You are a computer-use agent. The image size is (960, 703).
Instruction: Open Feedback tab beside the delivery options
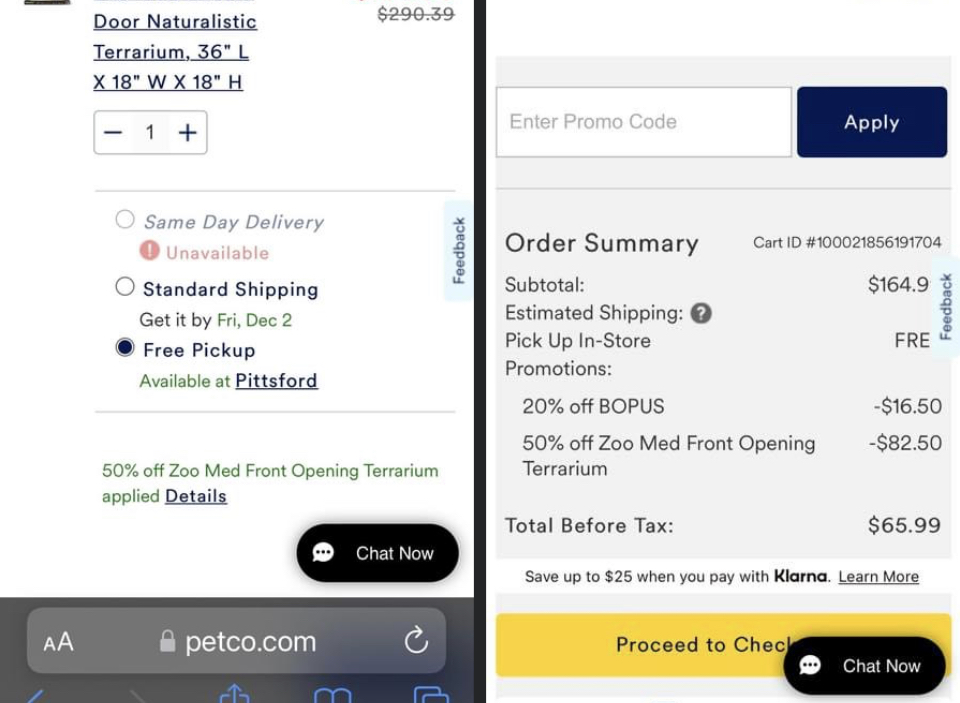click(459, 250)
